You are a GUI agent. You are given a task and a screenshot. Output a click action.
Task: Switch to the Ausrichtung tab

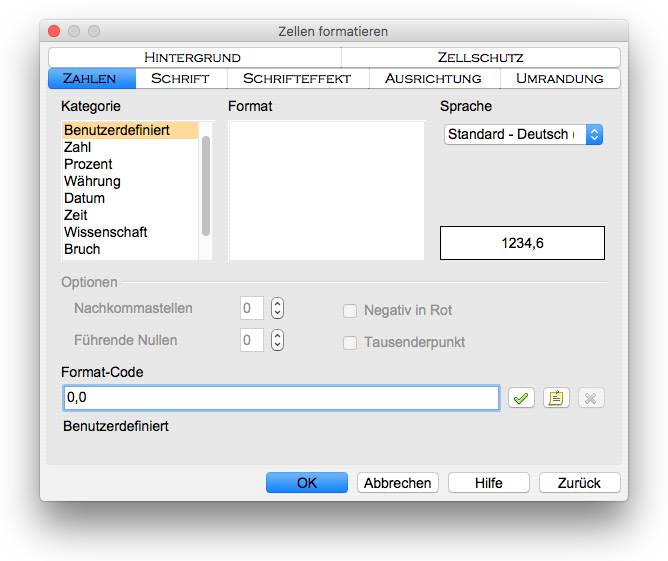click(434, 78)
